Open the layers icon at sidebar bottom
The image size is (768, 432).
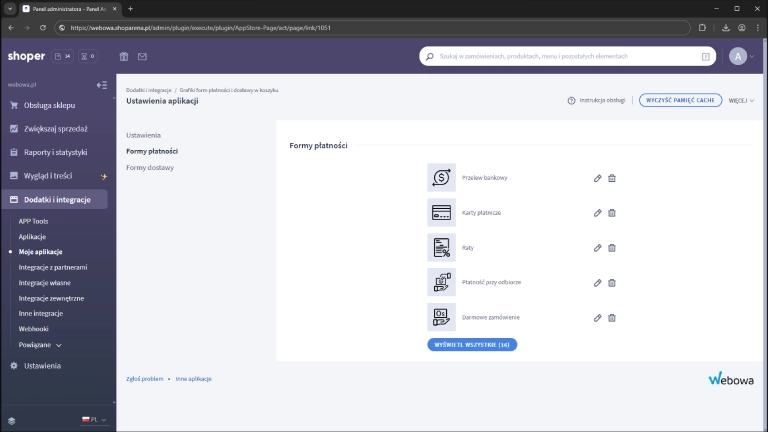(x=12, y=420)
